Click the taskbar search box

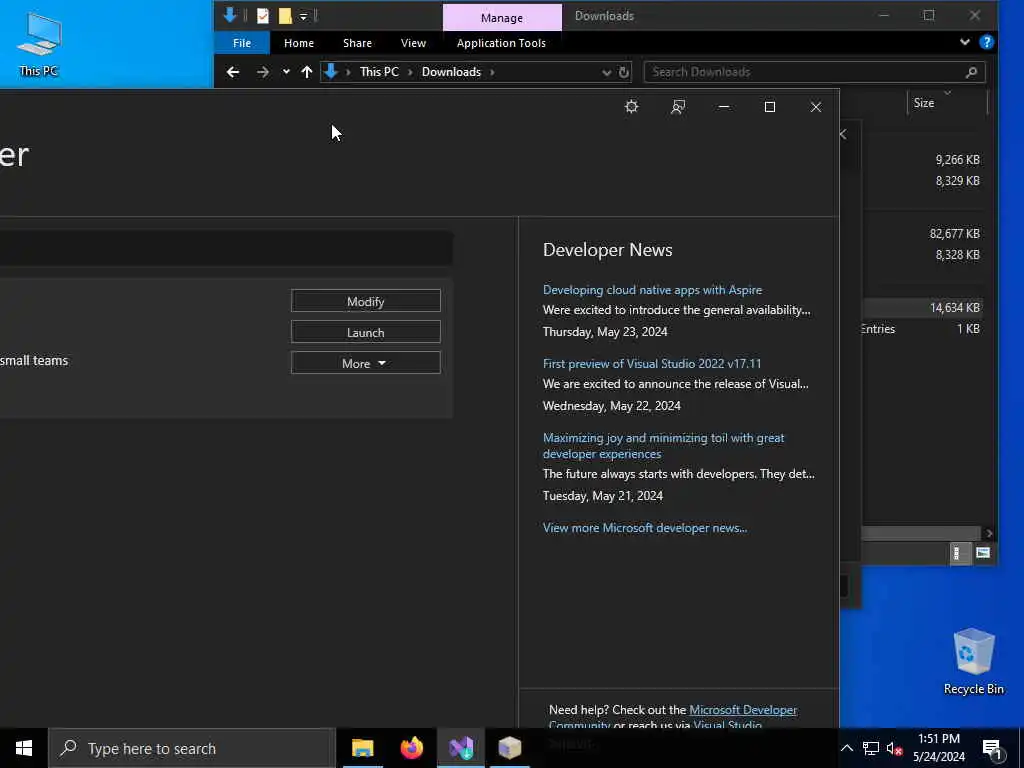point(192,748)
